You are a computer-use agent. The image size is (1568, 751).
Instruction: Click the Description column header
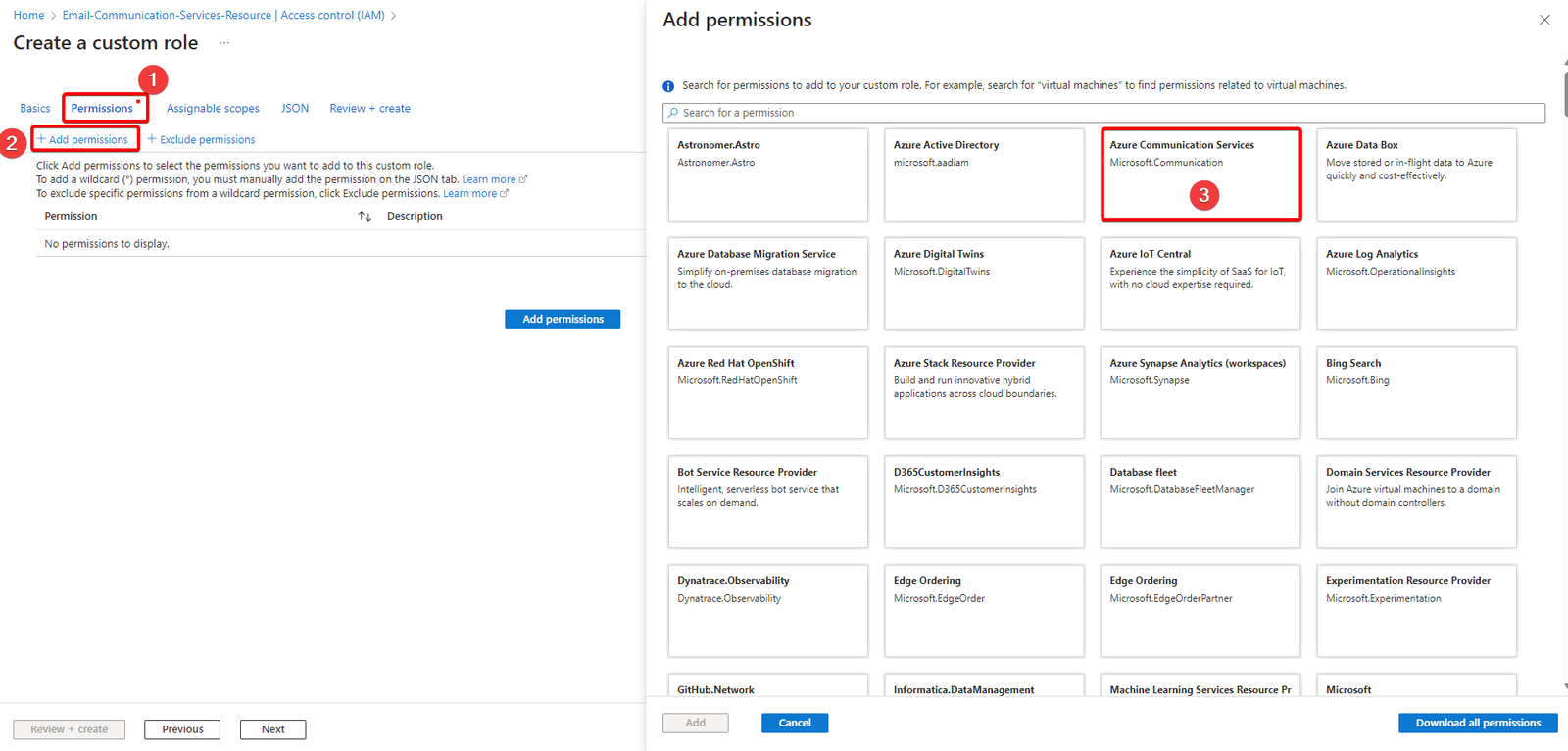[x=415, y=216]
